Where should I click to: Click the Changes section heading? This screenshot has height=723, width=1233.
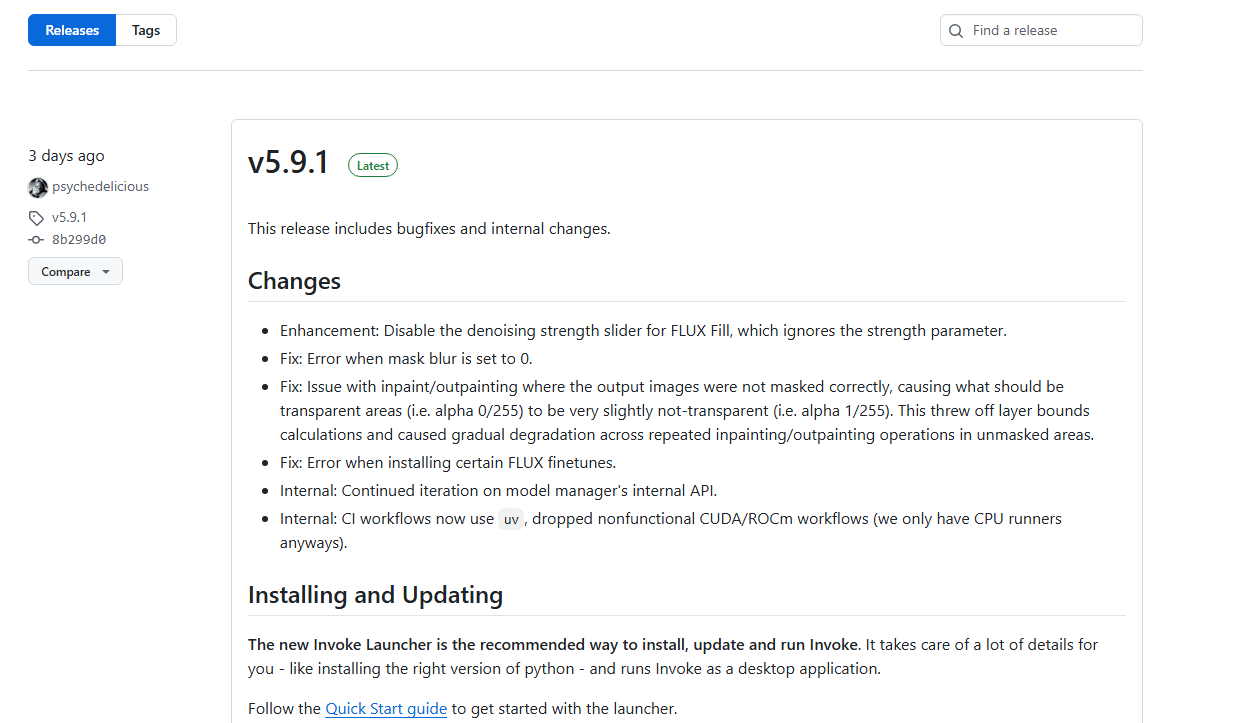294,281
